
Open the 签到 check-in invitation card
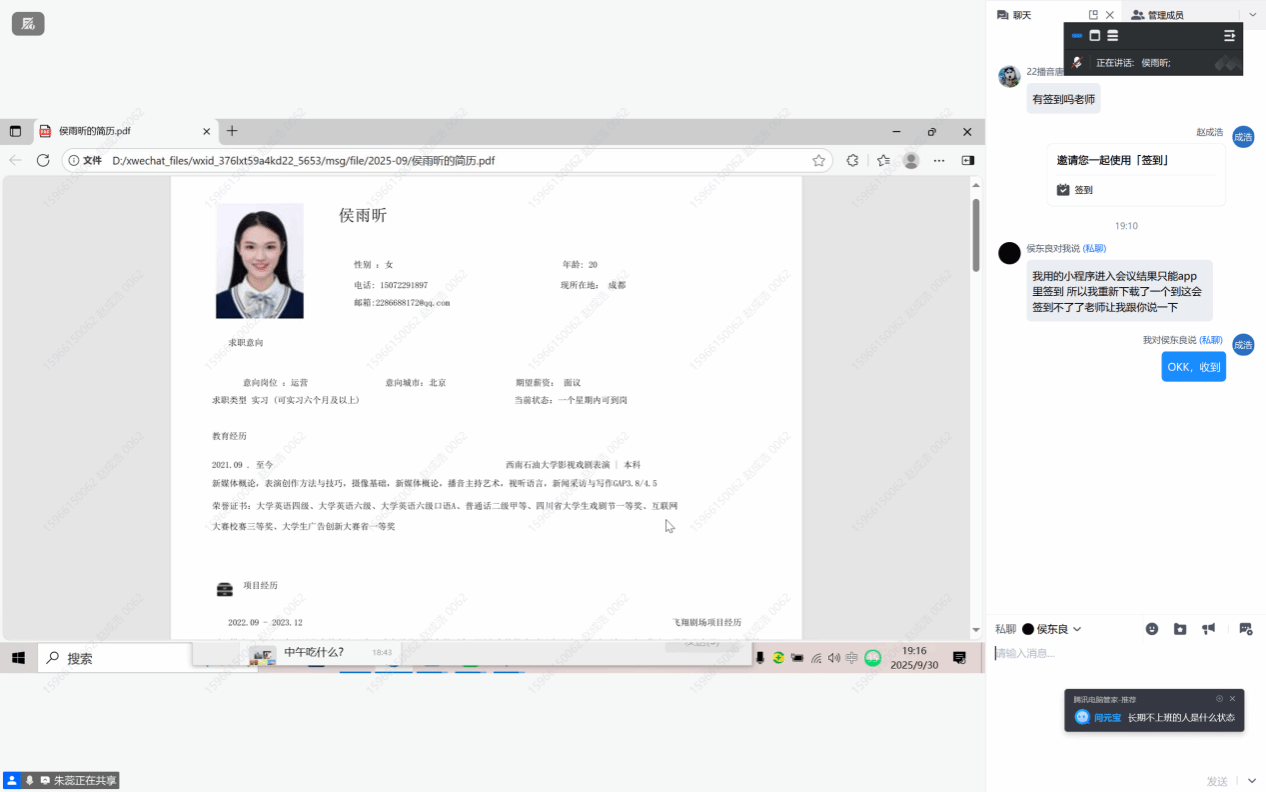pos(1135,175)
